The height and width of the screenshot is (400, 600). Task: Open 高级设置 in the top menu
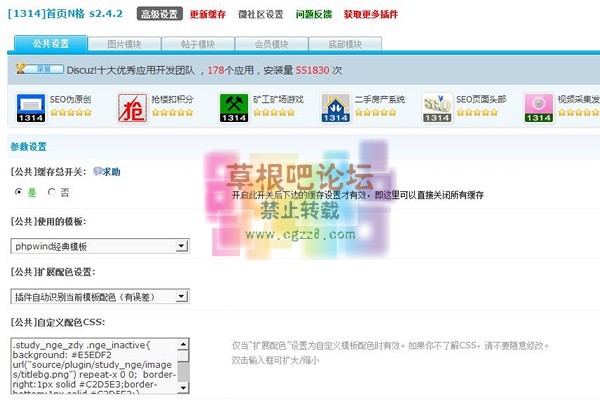(x=160, y=14)
